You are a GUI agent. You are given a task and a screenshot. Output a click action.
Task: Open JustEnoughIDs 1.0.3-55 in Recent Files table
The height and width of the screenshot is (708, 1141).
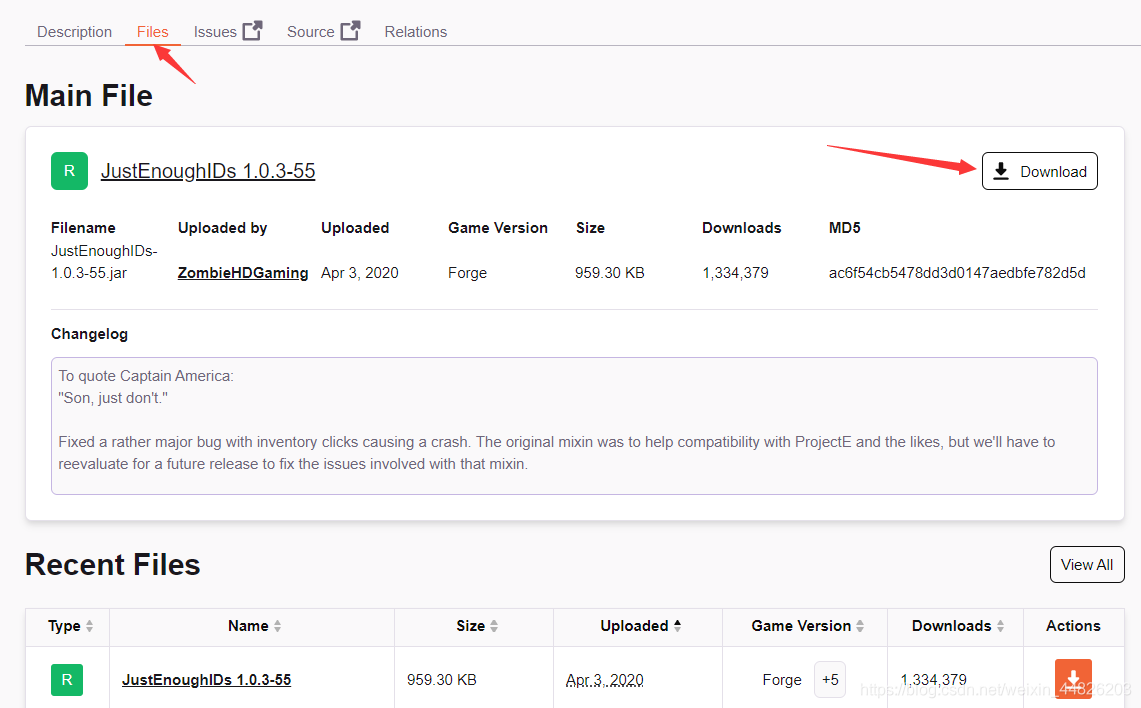point(207,680)
